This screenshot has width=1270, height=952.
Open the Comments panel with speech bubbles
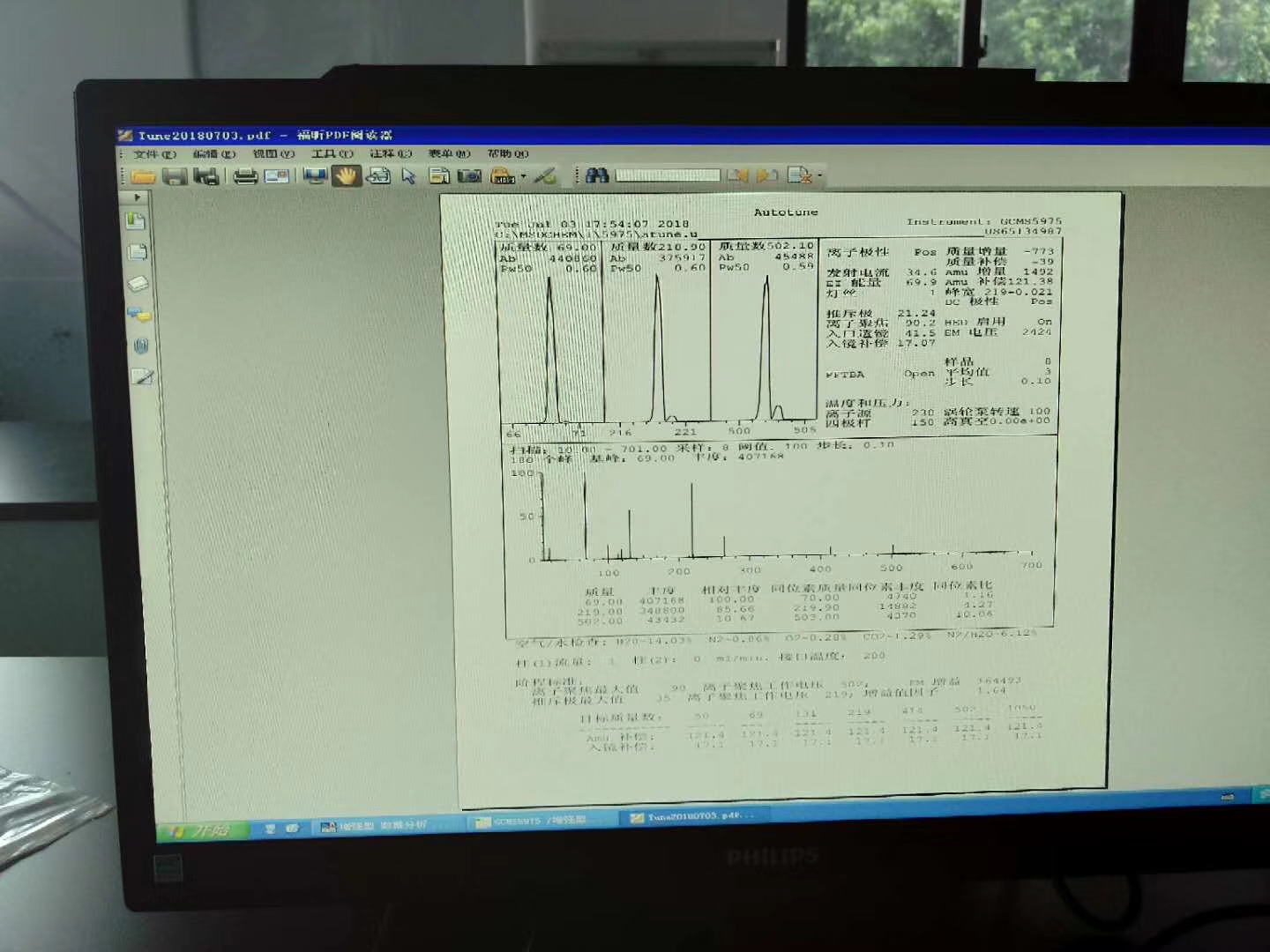click(139, 314)
